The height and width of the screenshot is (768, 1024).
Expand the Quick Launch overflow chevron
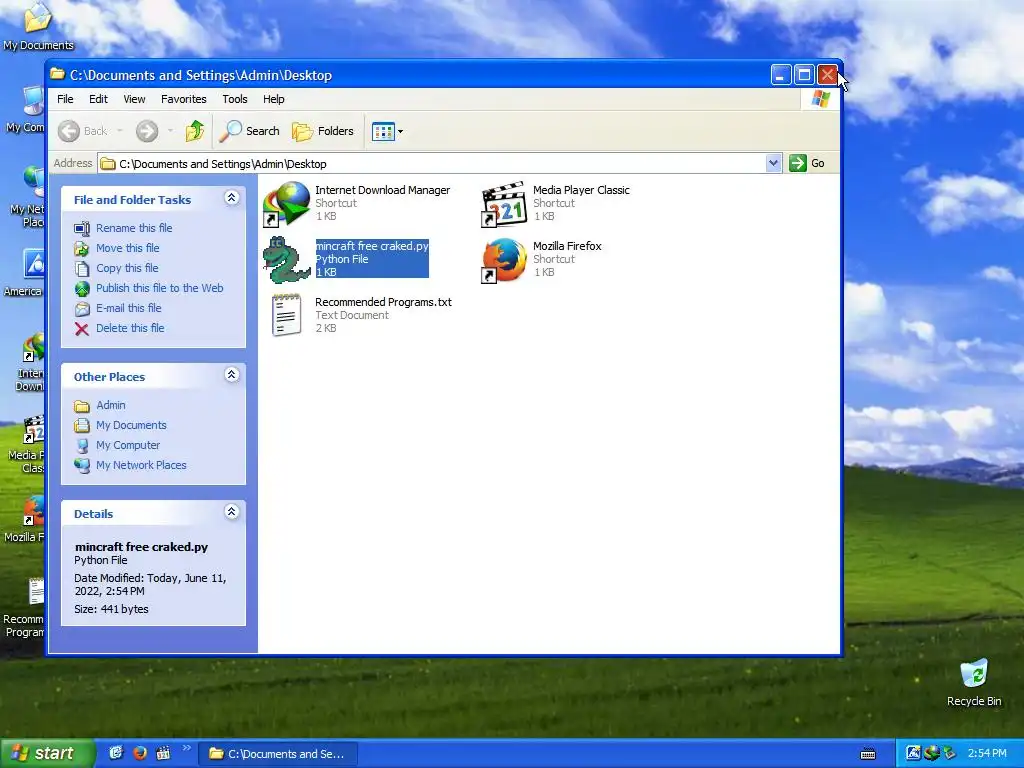pos(187,748)
